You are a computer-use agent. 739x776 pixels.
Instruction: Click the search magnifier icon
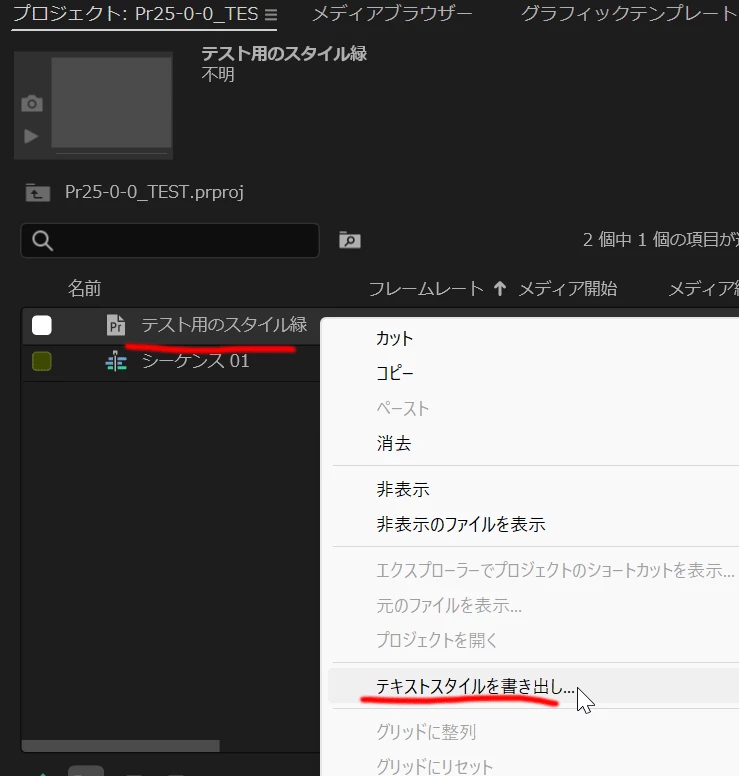point(42,241)
